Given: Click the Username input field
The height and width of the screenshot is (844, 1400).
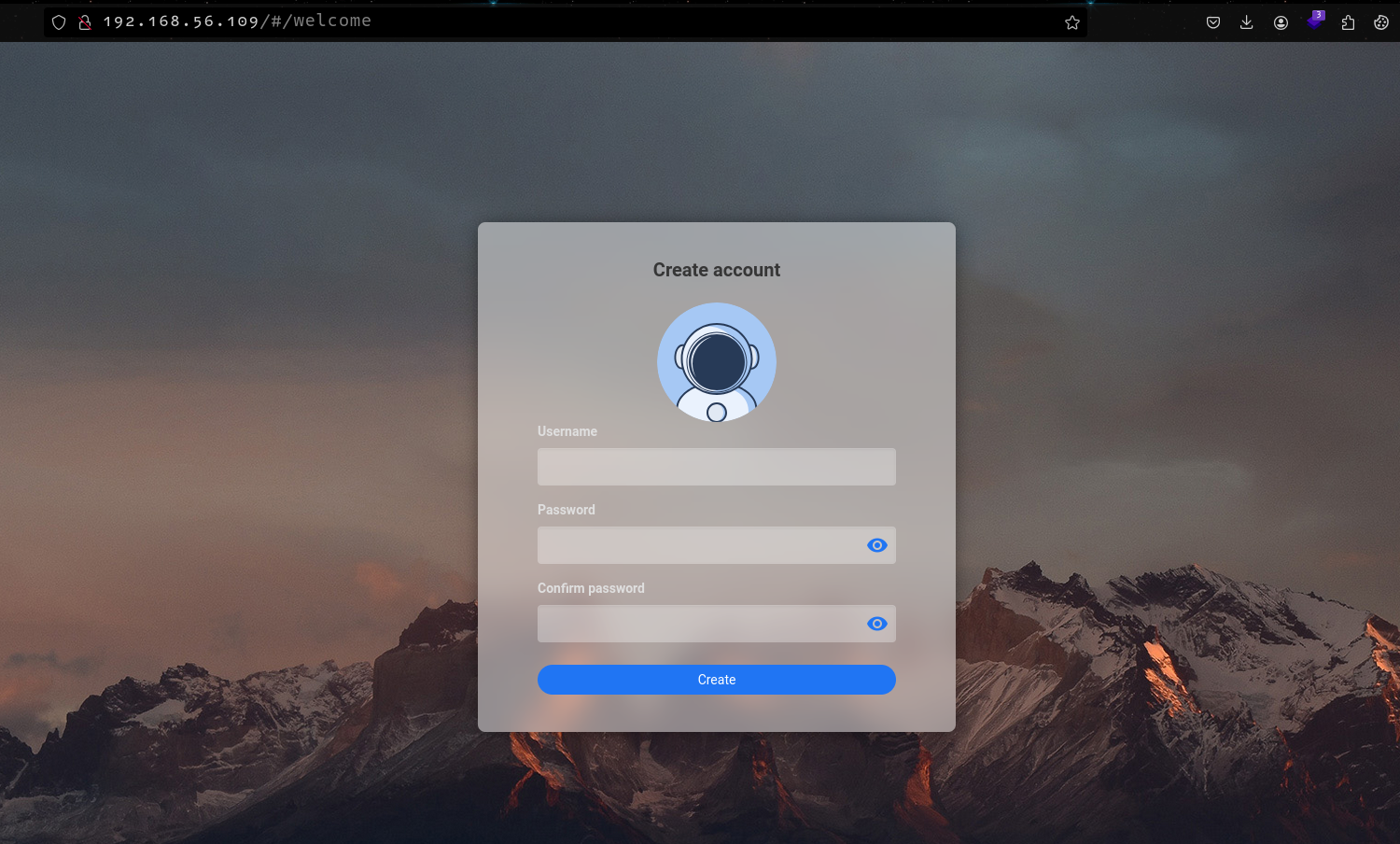Looking at the screenshot, I should pos(716,467).
